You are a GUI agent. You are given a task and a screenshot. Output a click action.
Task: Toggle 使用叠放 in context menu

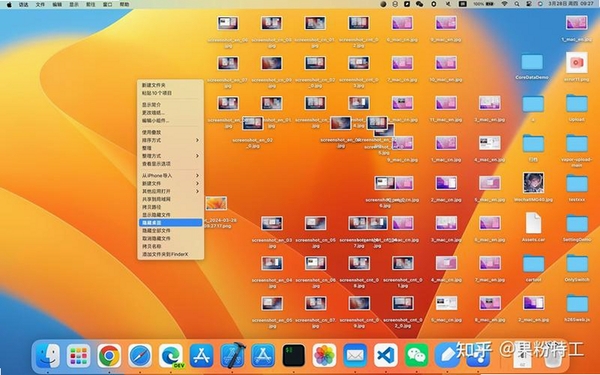[171, 132]
